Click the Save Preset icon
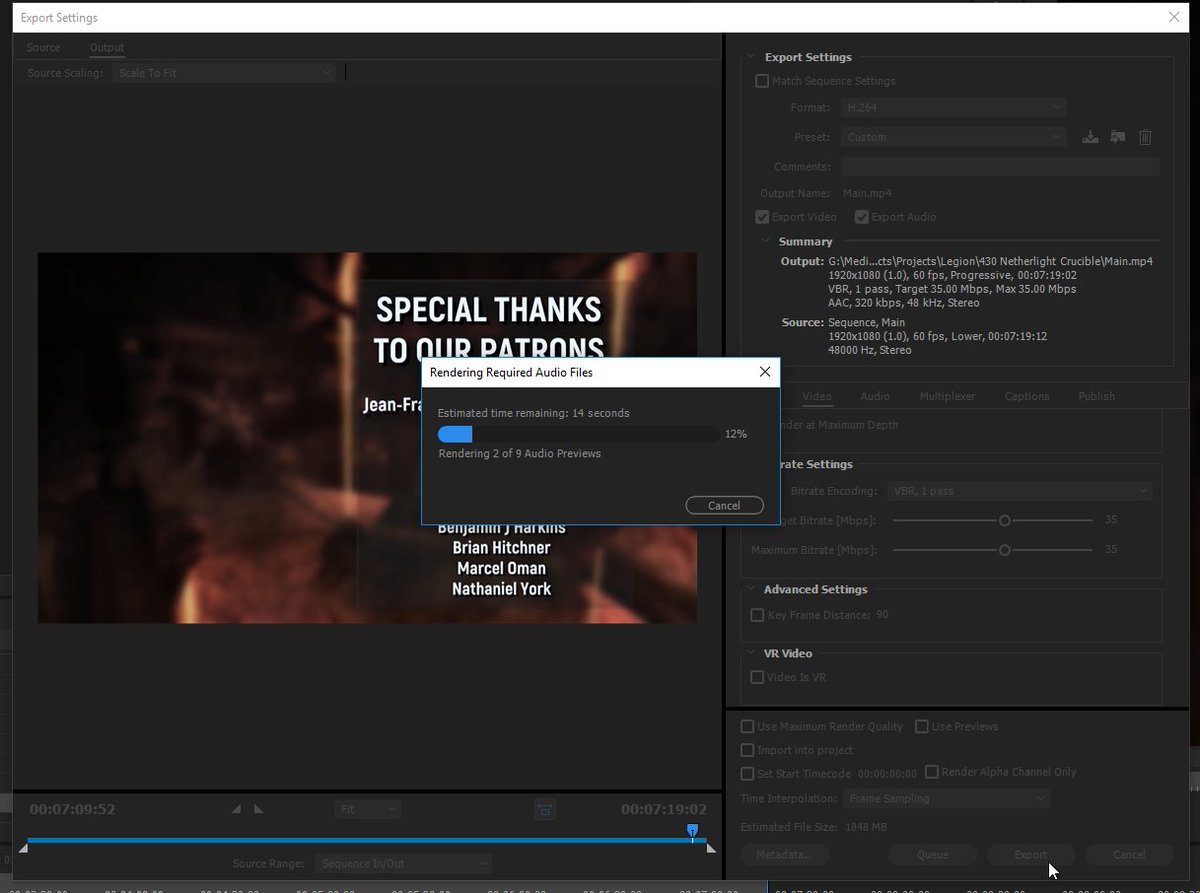Screen dimensions: 1200x893 (x=1091, y=137)
